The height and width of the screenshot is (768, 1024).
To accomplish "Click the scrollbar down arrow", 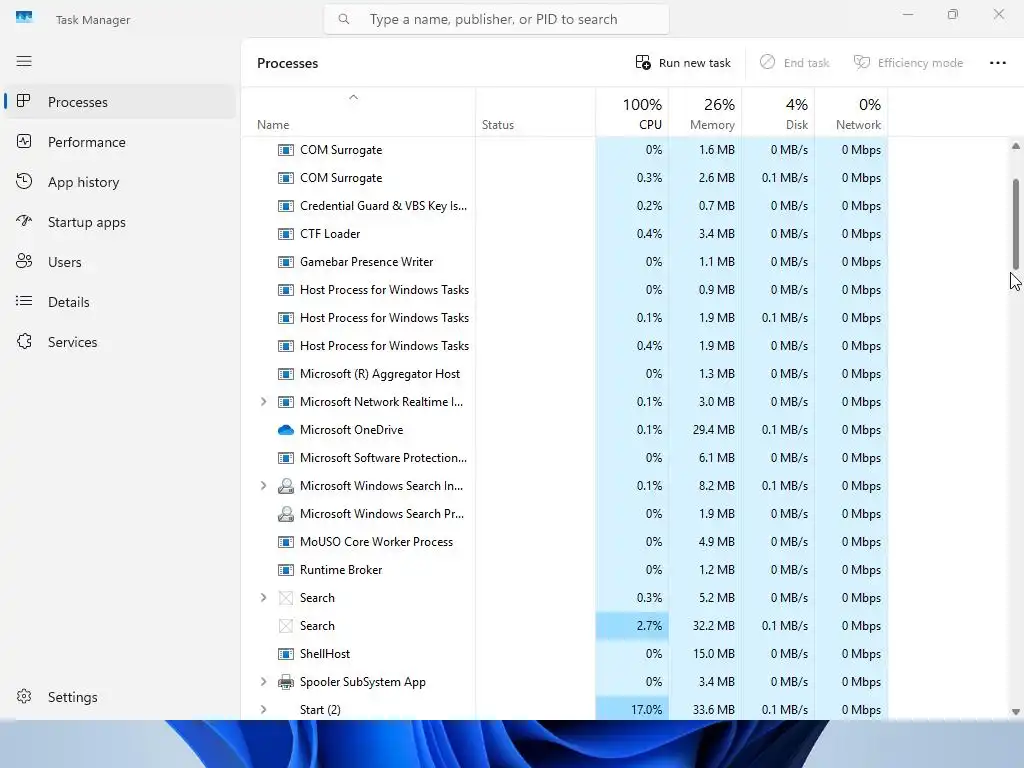I will (1016, 712).
